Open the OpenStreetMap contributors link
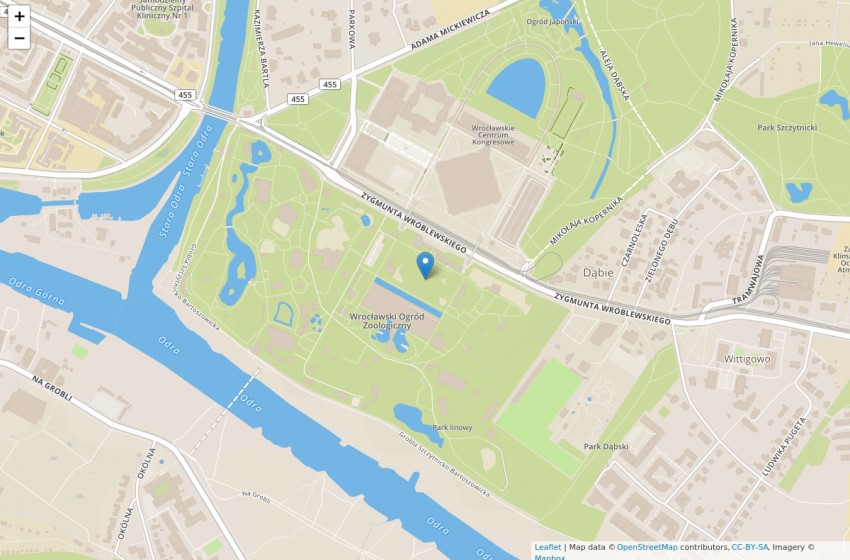Viewport: 850px width, 560px height. coord(647,548)
